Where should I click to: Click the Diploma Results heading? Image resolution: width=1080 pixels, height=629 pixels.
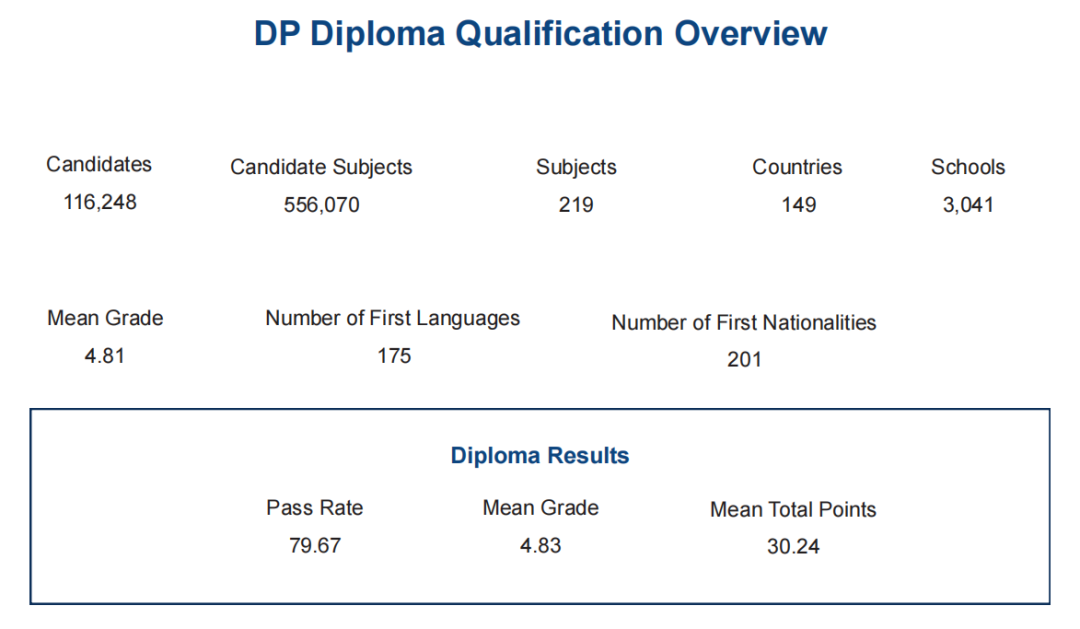pos(539,455)
